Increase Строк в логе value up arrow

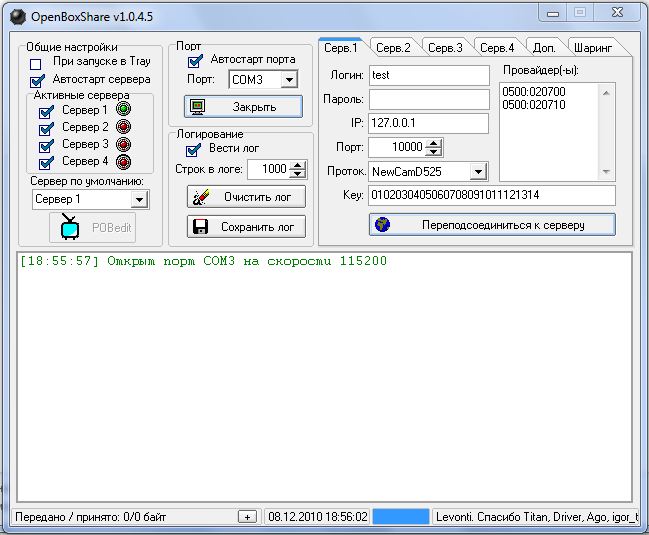297,165
